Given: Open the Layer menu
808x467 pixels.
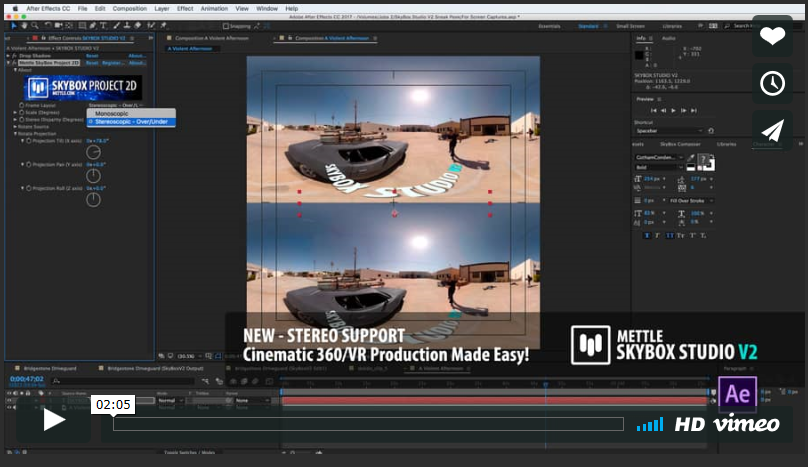Looking at the screenshot, I should [x=162, y=8].
